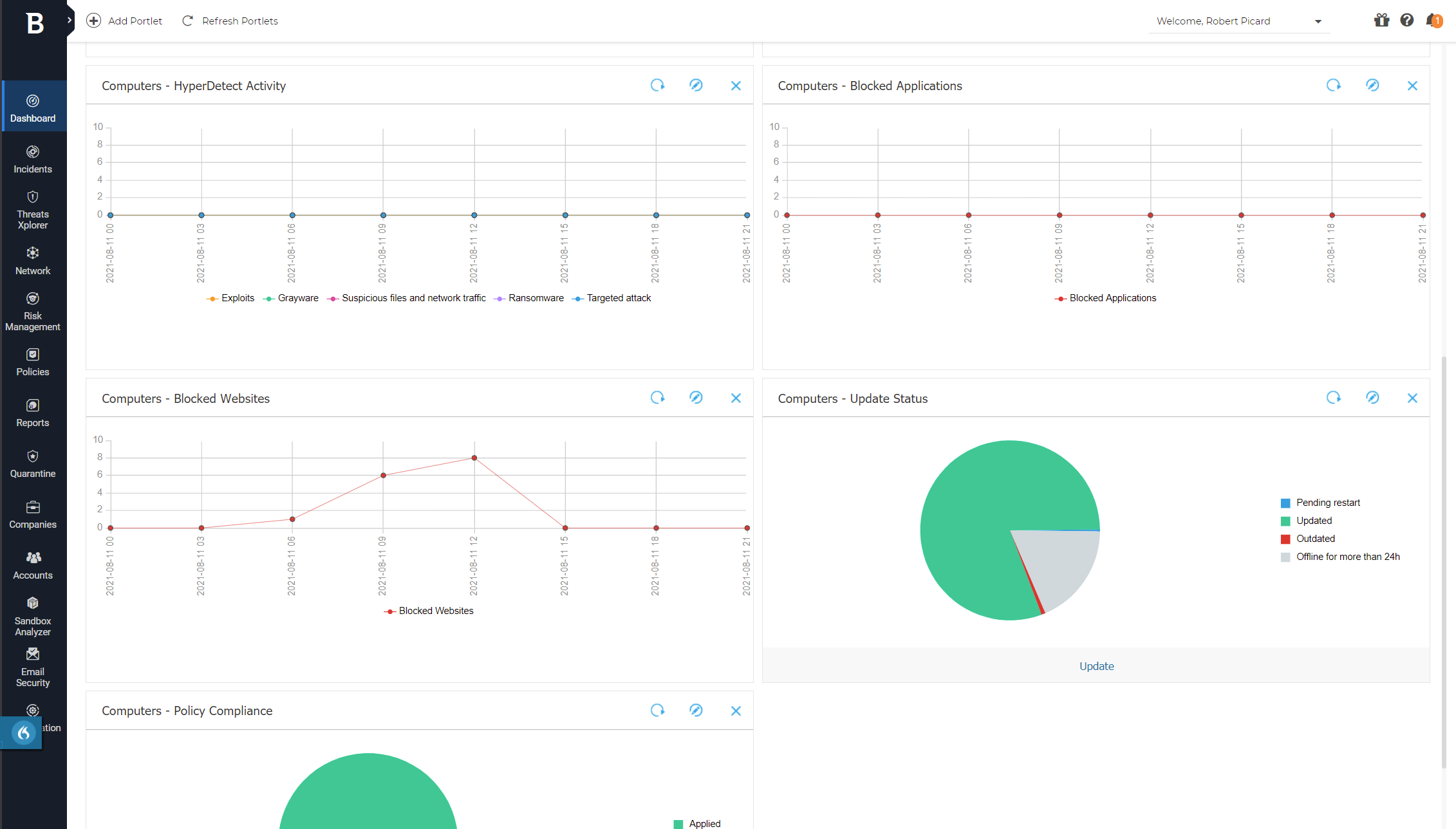Expand the sidebar with the chevron arrow
The image size is (1456, 829).
tap(70, 20)
